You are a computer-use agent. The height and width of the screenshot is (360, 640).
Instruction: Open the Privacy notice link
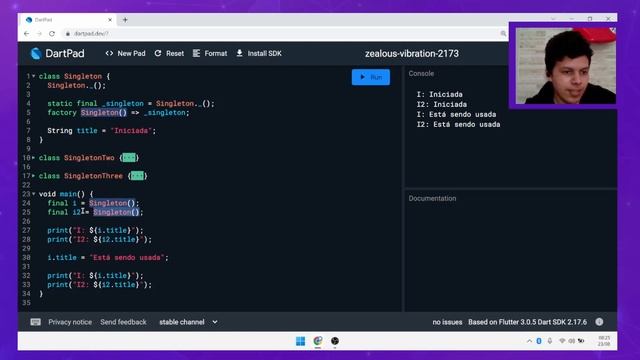pyautogui.click(x=70, y=322)
